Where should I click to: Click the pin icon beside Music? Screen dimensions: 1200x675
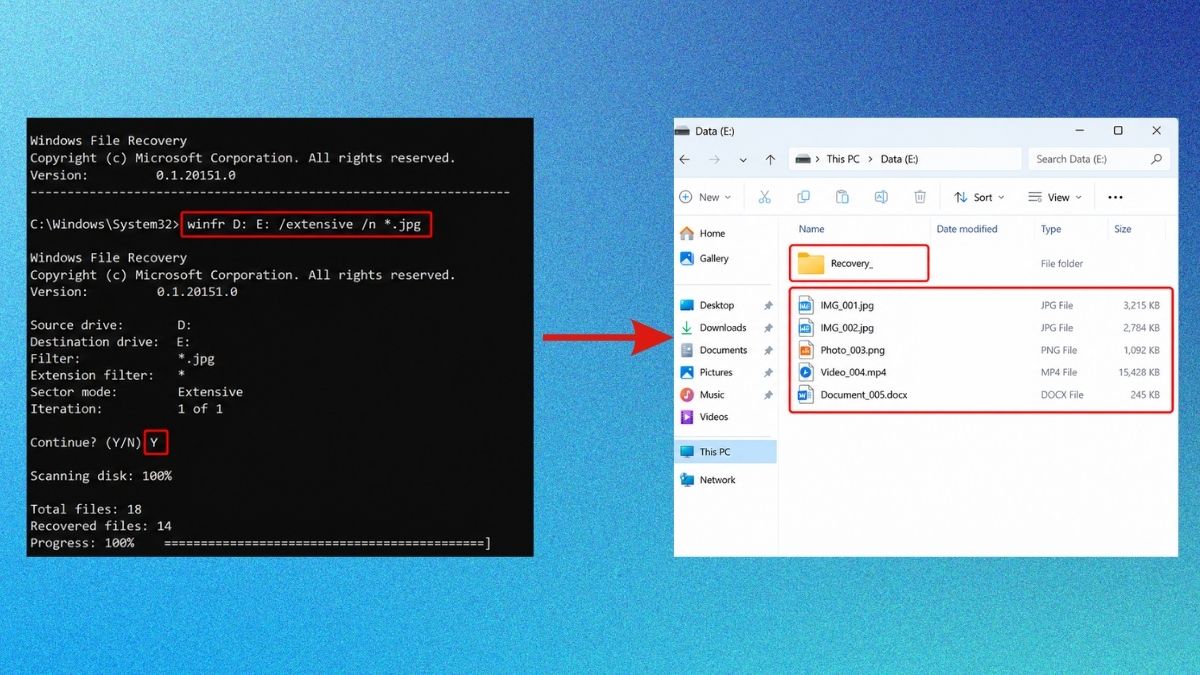[x=768, y=395]
